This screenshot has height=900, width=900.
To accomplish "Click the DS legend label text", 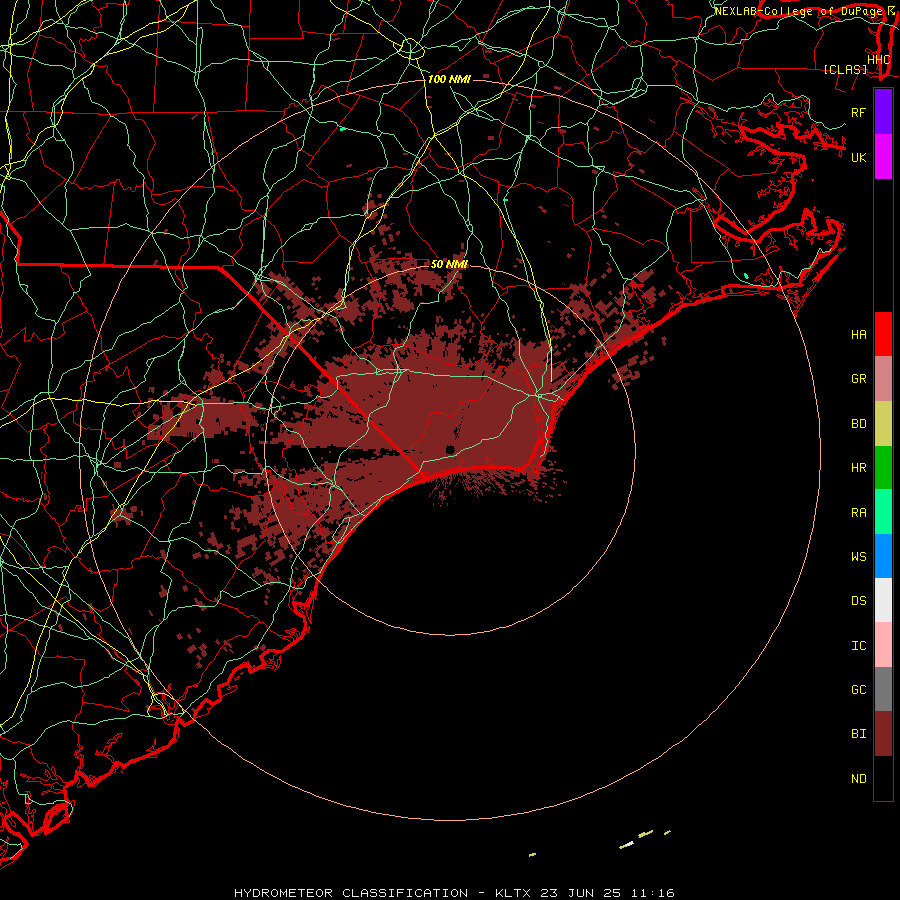I will (x=858, y=601).
